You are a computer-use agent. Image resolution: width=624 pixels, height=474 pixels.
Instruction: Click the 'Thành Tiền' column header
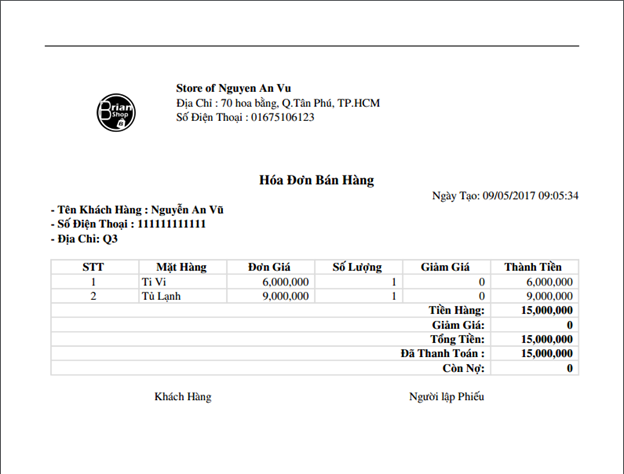[x=533, y=267]
